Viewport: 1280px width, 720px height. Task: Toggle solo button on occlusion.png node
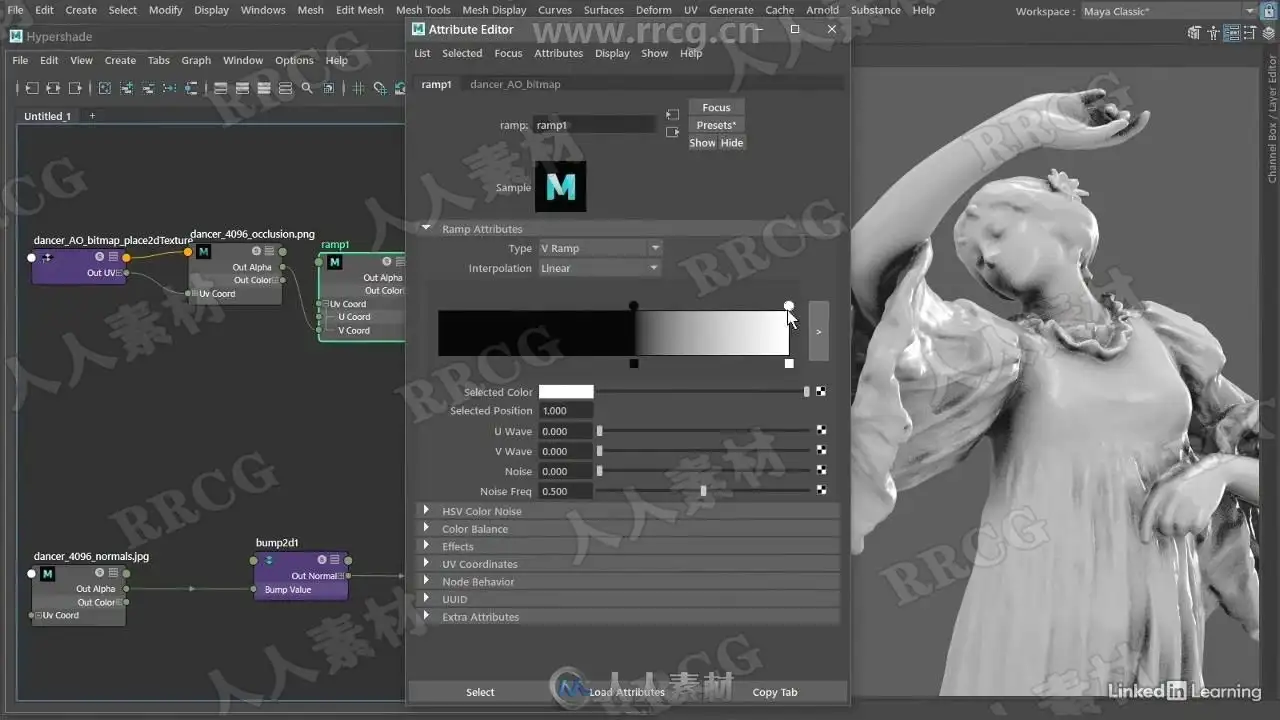pyautogui.click(x=256, y=251)
